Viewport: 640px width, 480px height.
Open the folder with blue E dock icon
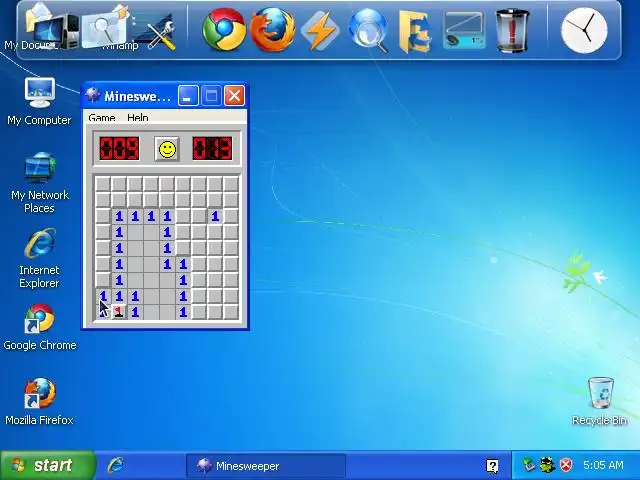[415, 32]
